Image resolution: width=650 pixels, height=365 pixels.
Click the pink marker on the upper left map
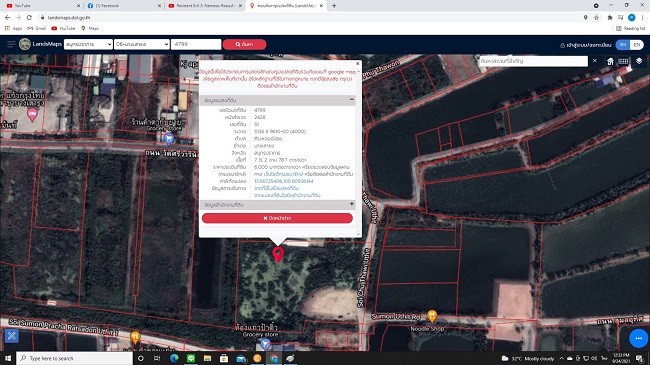32,114
